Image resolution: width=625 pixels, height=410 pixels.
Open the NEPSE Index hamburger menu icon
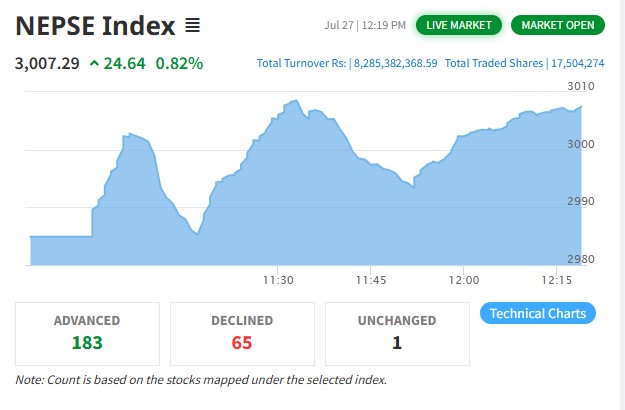tap(193, 25)
